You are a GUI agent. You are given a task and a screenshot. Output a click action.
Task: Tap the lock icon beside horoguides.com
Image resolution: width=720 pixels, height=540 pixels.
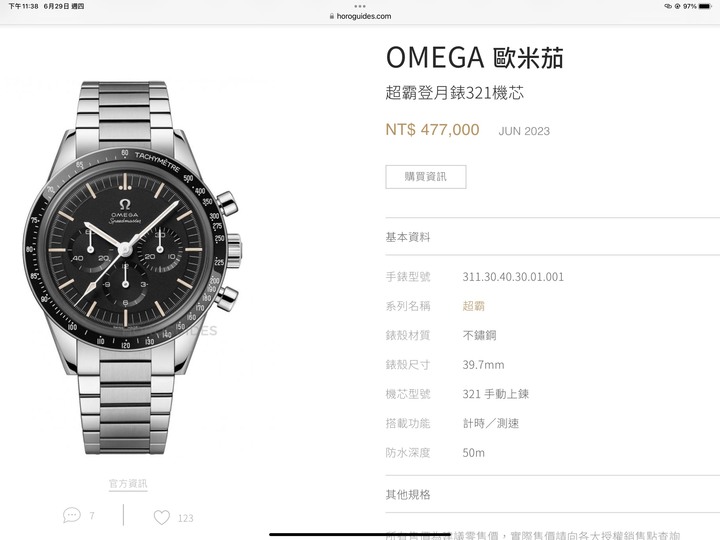(x=332, y=16)
